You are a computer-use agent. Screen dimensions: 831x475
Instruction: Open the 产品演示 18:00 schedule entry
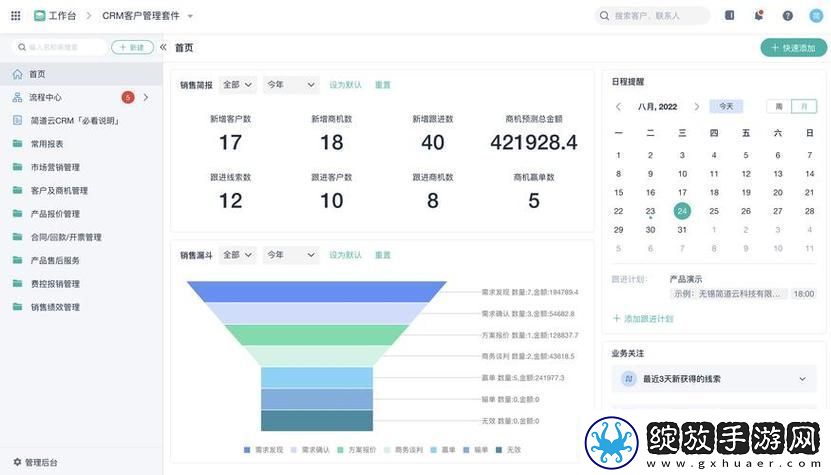click(742, 287)
